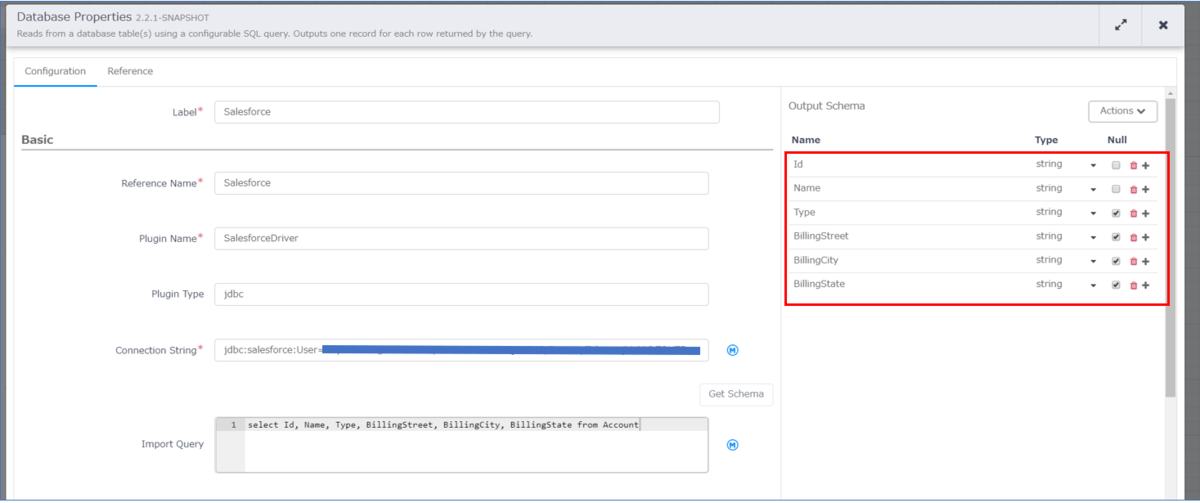Open type dropdown for BillingState field
Image resolution: width=1200 pixels, height=503 pixels.
click(x=1093, y=285)
